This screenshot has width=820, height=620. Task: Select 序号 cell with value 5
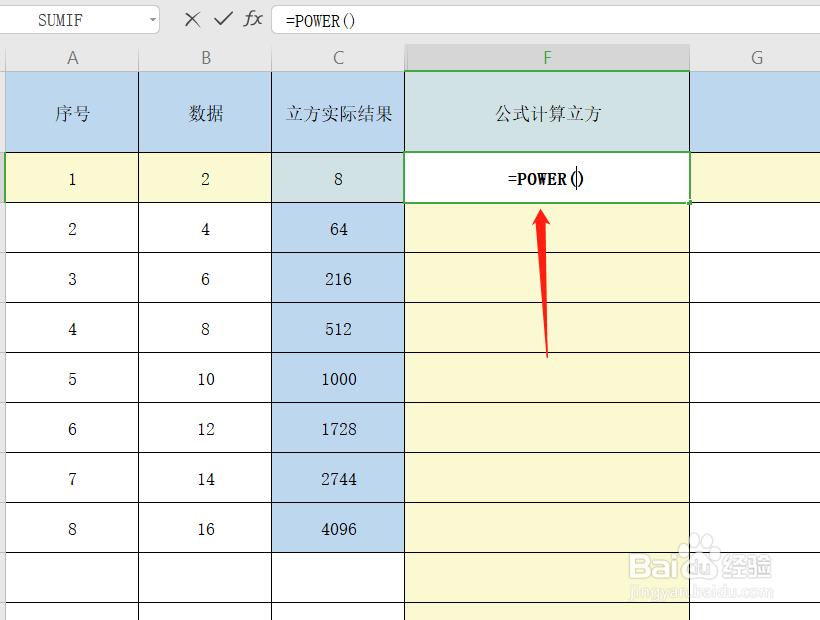point(72,378)
